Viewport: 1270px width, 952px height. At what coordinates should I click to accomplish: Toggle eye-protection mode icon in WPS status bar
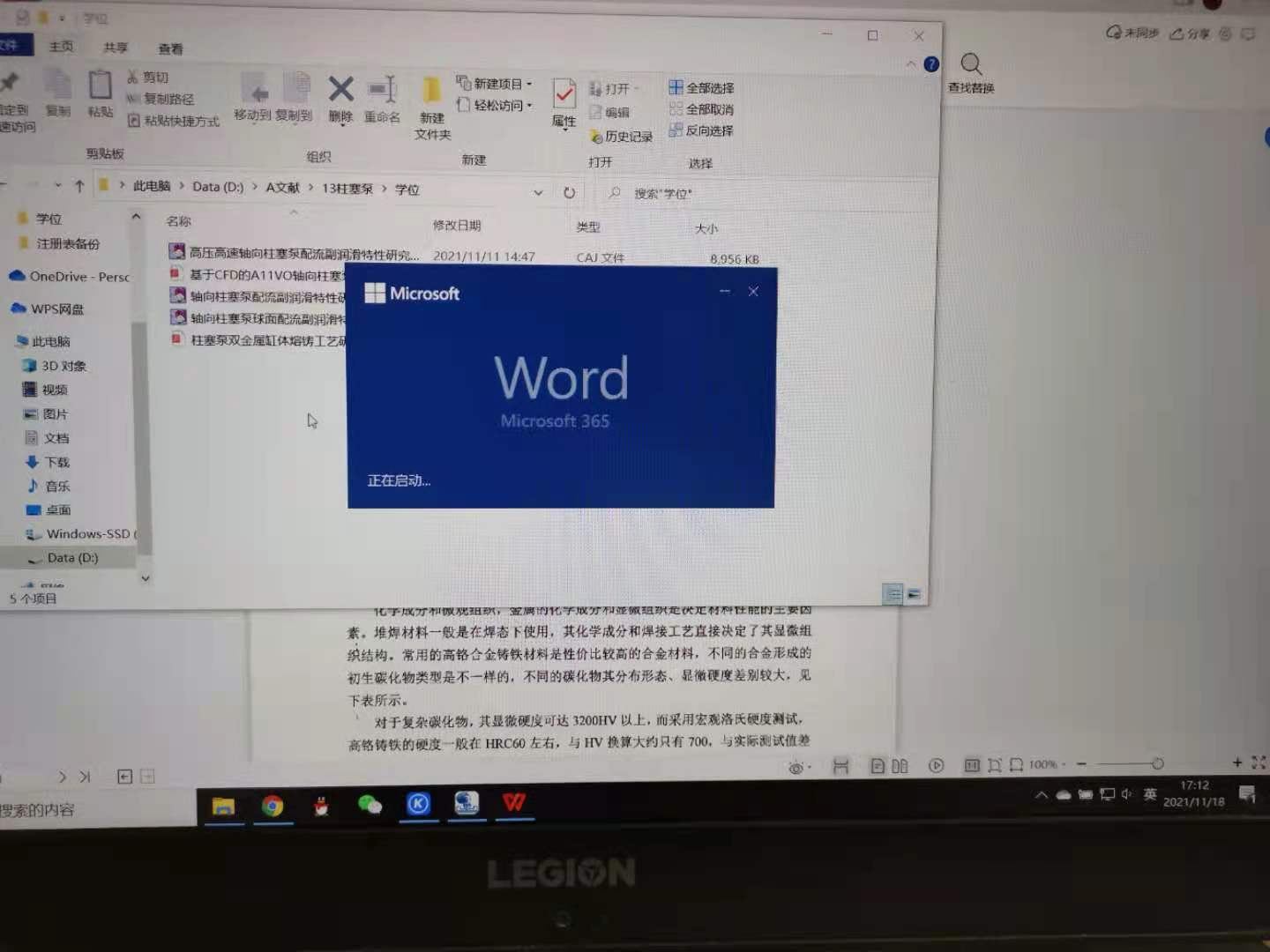[796, 768]
